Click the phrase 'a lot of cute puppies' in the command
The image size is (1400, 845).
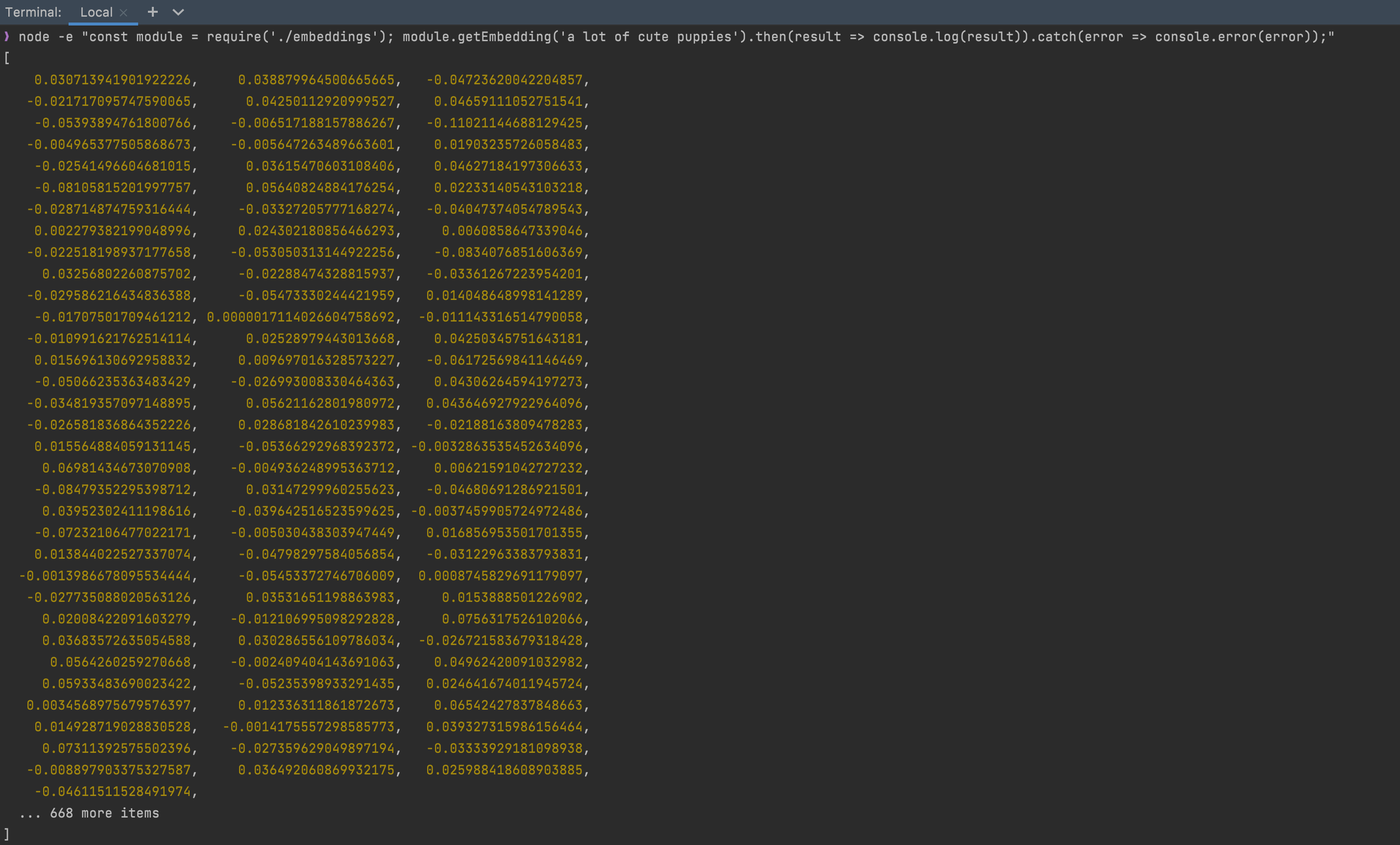point(648,36)
